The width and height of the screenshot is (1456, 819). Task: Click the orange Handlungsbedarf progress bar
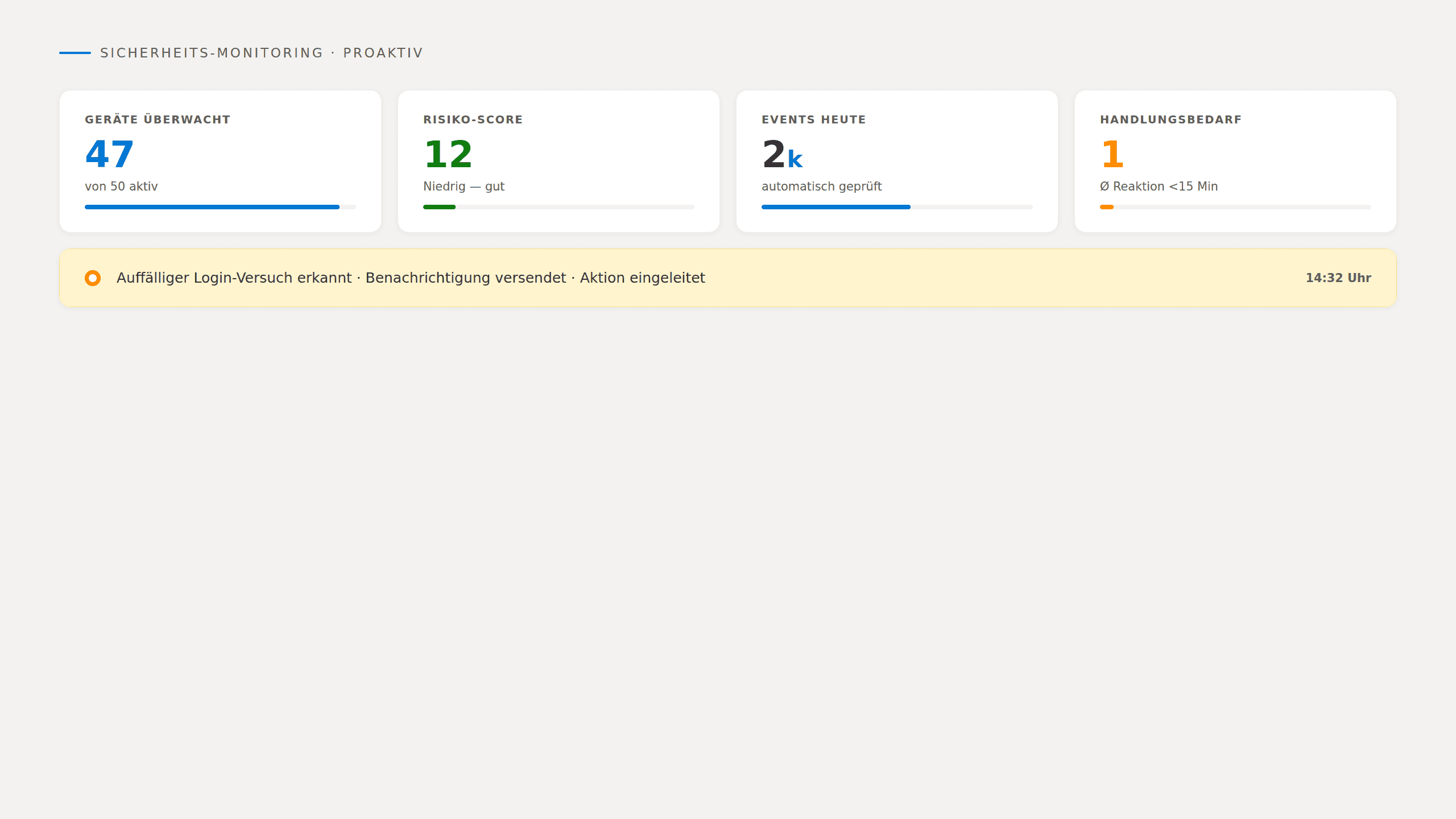click(x=1106, y=207)
